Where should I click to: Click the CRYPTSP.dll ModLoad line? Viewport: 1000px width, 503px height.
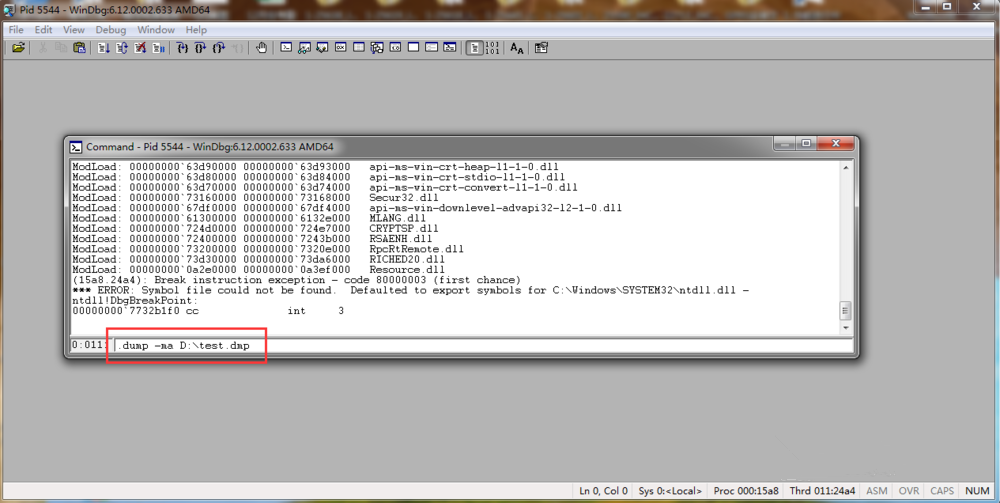[x=255, y=228]
